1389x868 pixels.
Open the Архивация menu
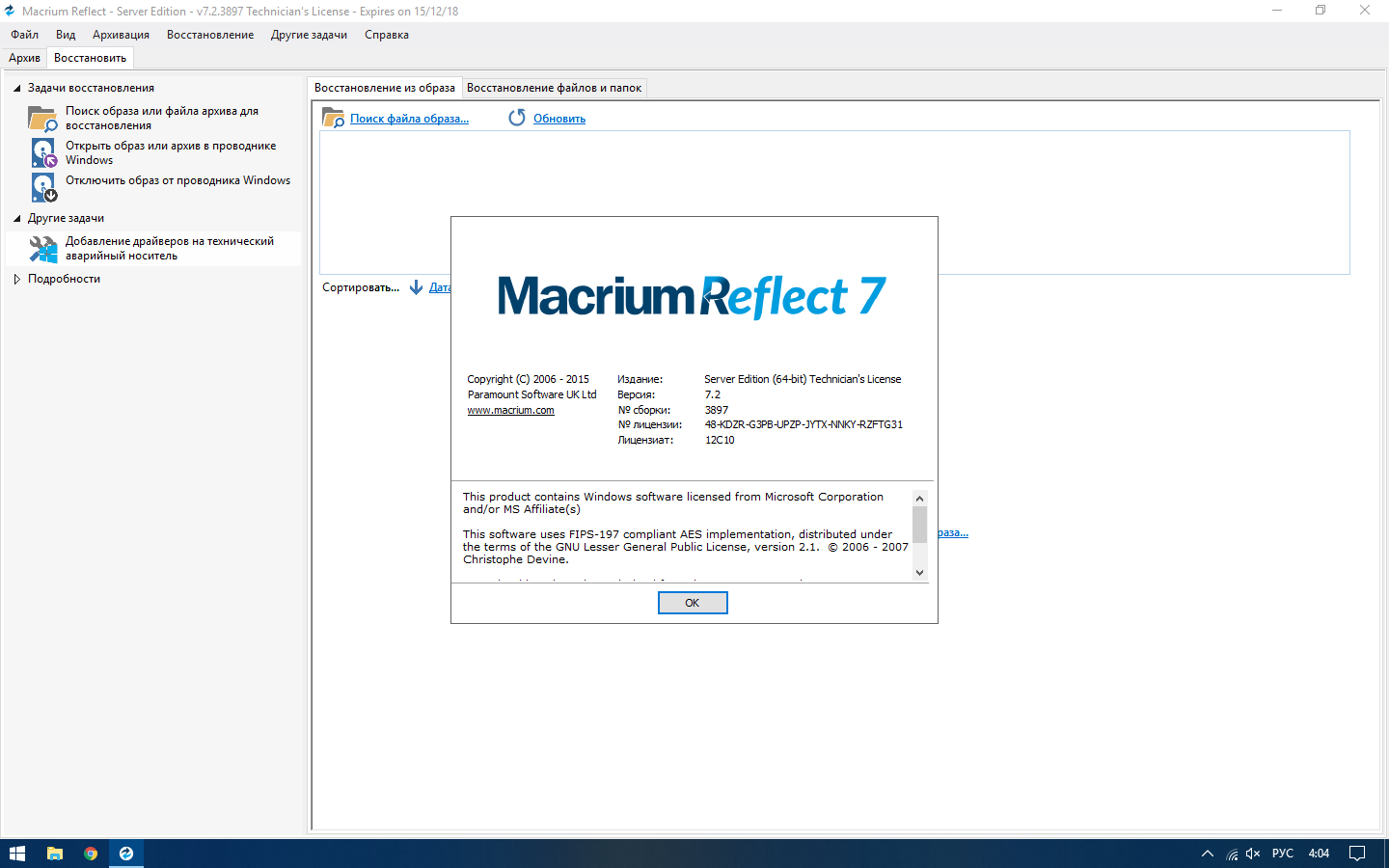click(x=121, y=35)
